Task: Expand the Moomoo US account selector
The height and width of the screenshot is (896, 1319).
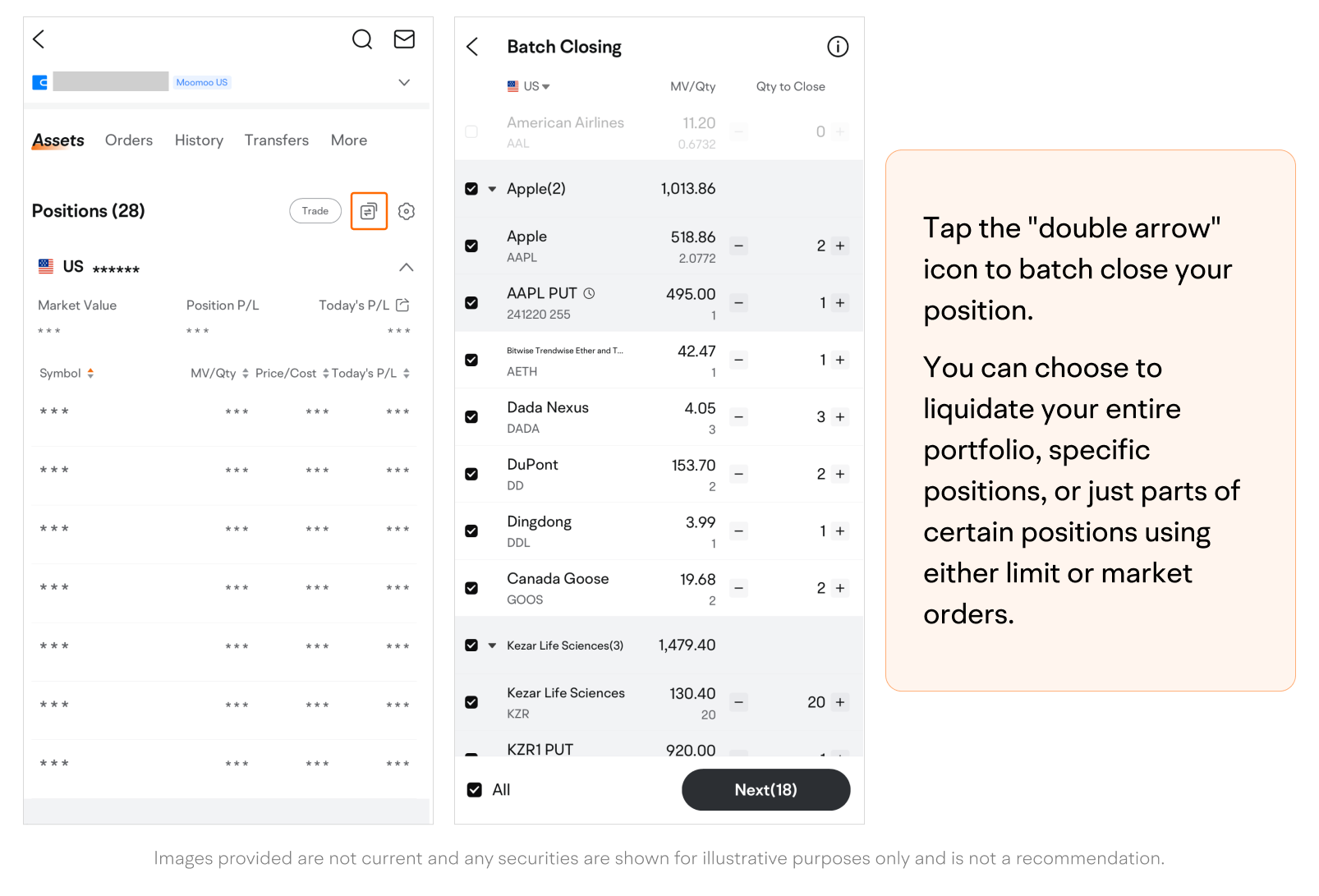Action: click(404, 82)
